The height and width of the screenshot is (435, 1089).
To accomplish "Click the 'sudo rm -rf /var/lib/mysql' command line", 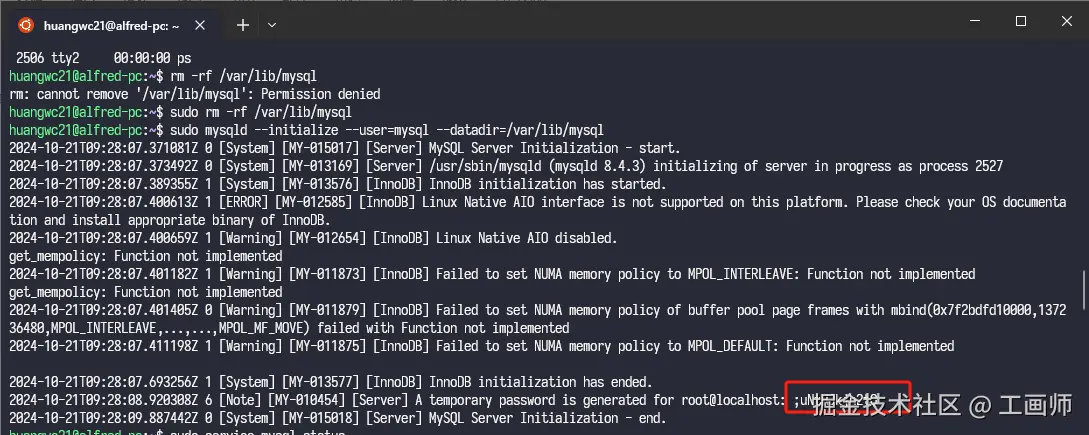I will [181, 112].
